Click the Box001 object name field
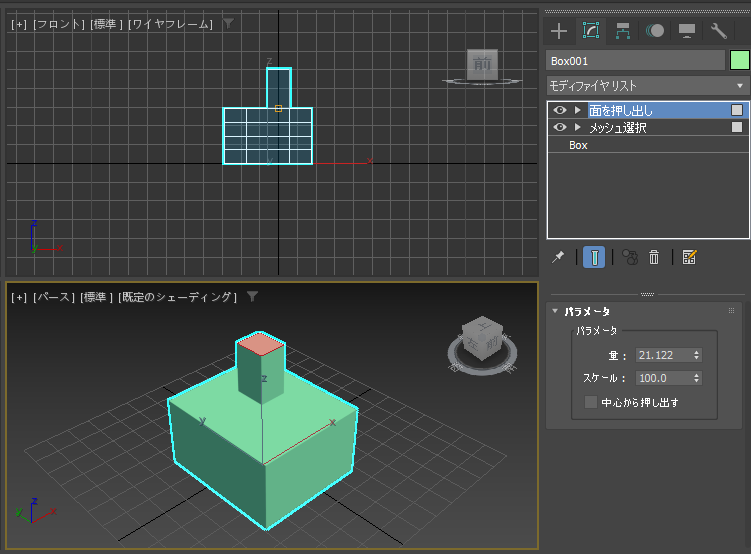Image resolution: width=751 pixels, height=554 pixels. click(635, 61)
